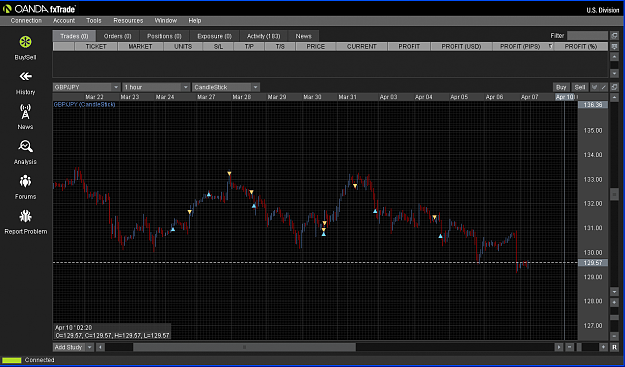Sort by MARKET column header
The width and height of the screenshot is (625, 367).
pyautogui.click(x=140, y=47)
